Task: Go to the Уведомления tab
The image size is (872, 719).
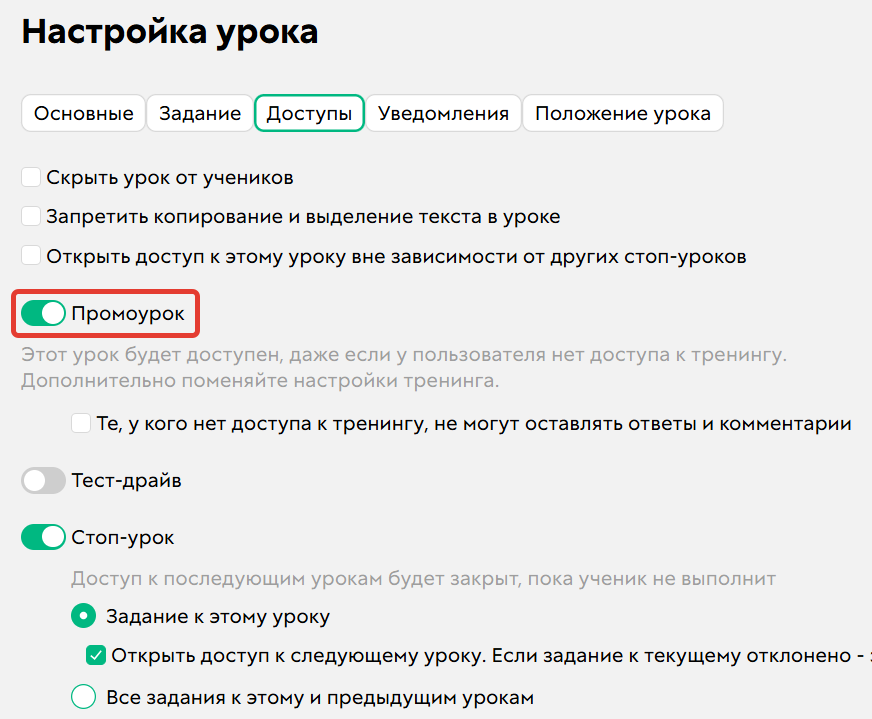Action: (x=443, y=113)
